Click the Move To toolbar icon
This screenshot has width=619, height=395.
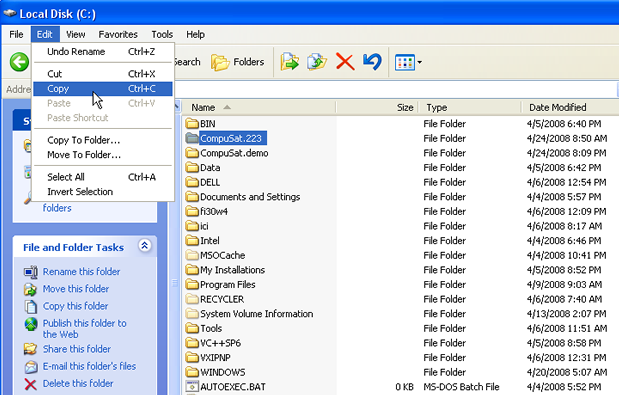(289, 62)
